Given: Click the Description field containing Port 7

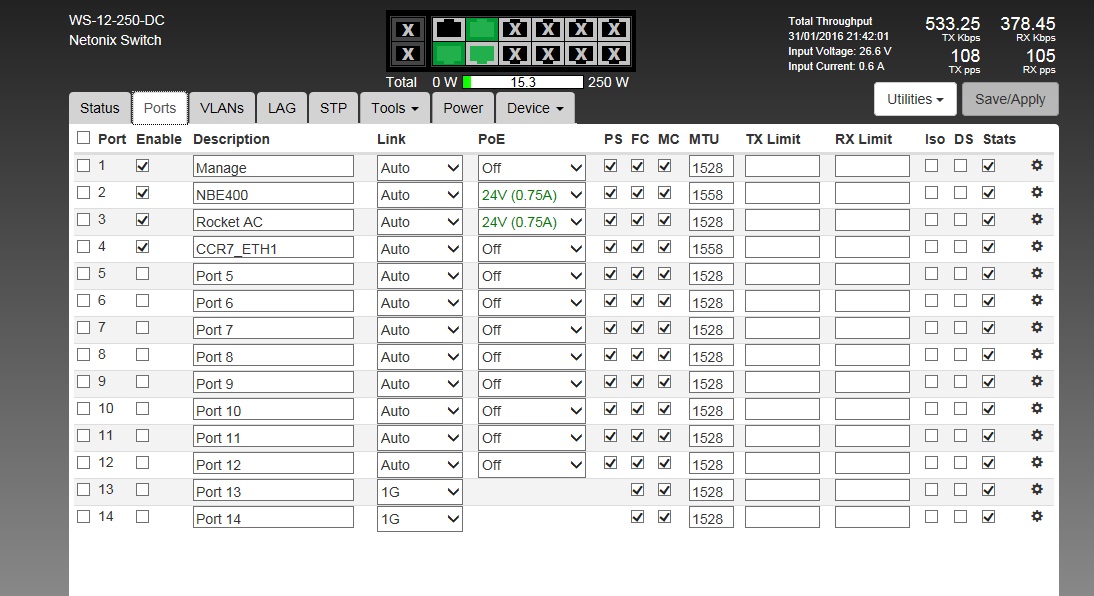Looking at the screenshot, I should pos(273,330).
